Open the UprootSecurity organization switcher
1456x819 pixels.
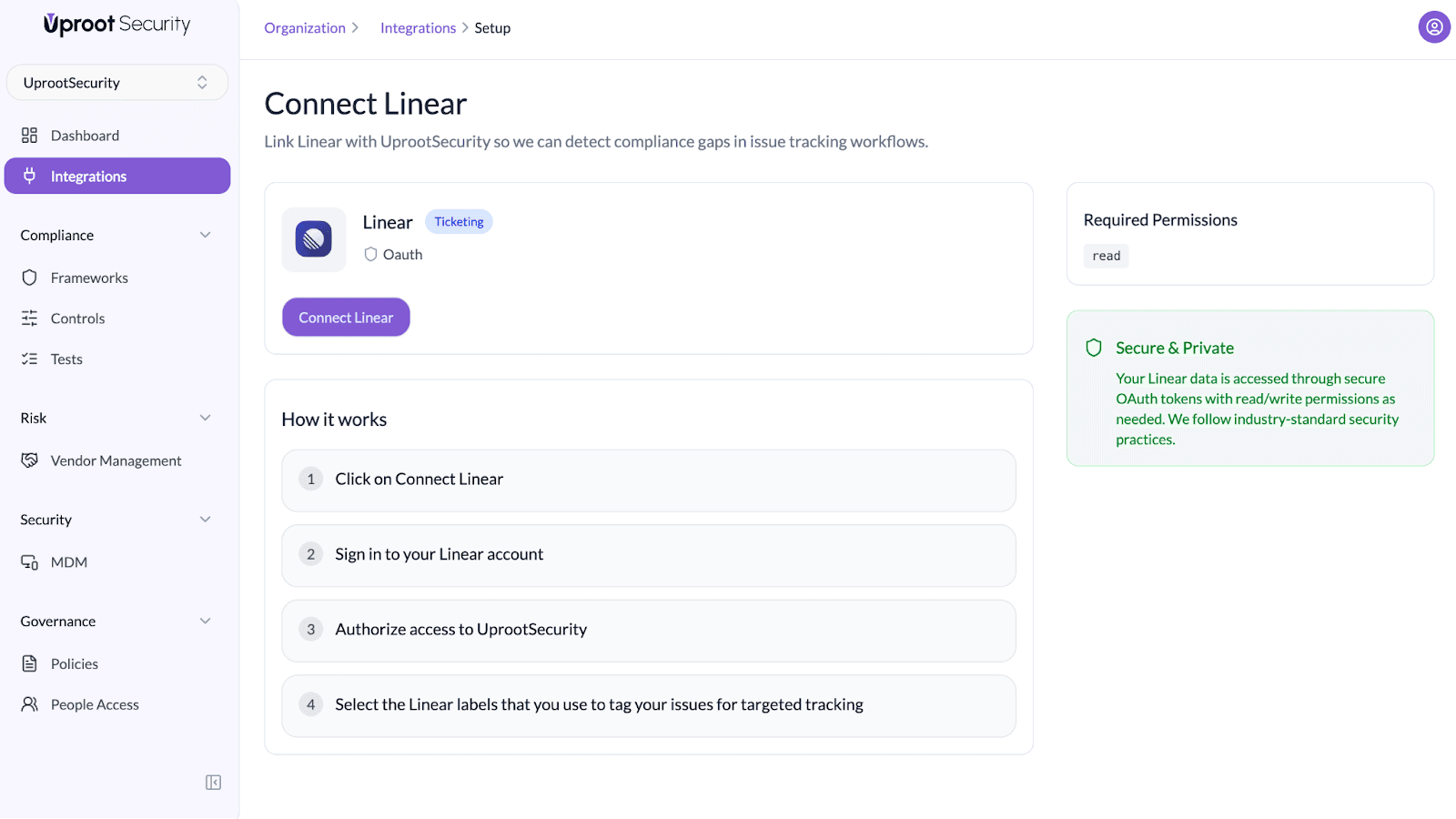116,83
